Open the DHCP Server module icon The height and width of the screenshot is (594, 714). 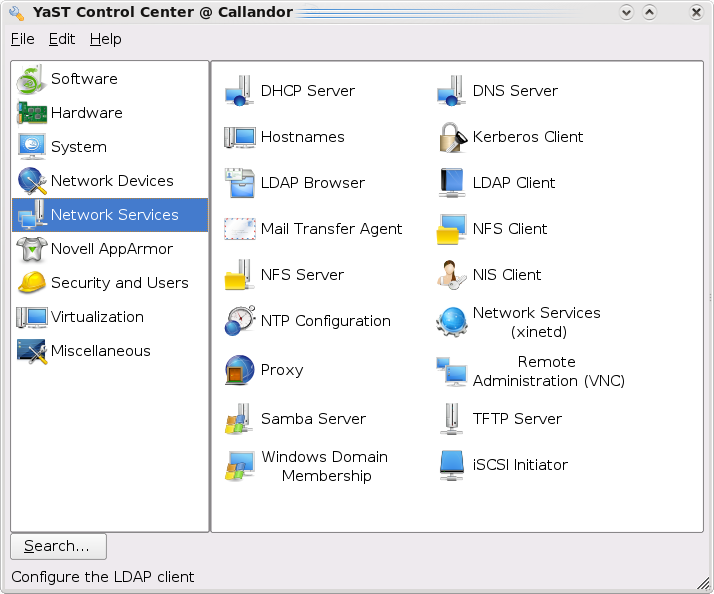(x=239, y=91)
